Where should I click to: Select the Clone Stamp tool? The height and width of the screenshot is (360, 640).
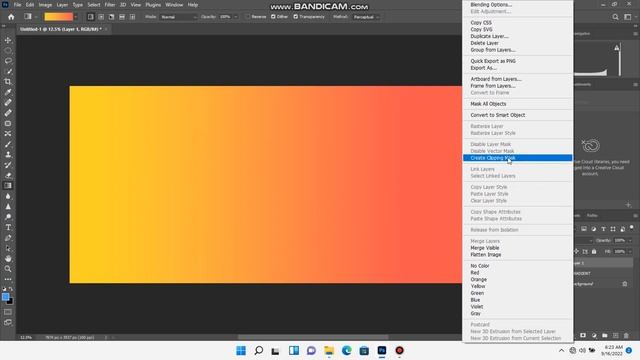point(8,155)
